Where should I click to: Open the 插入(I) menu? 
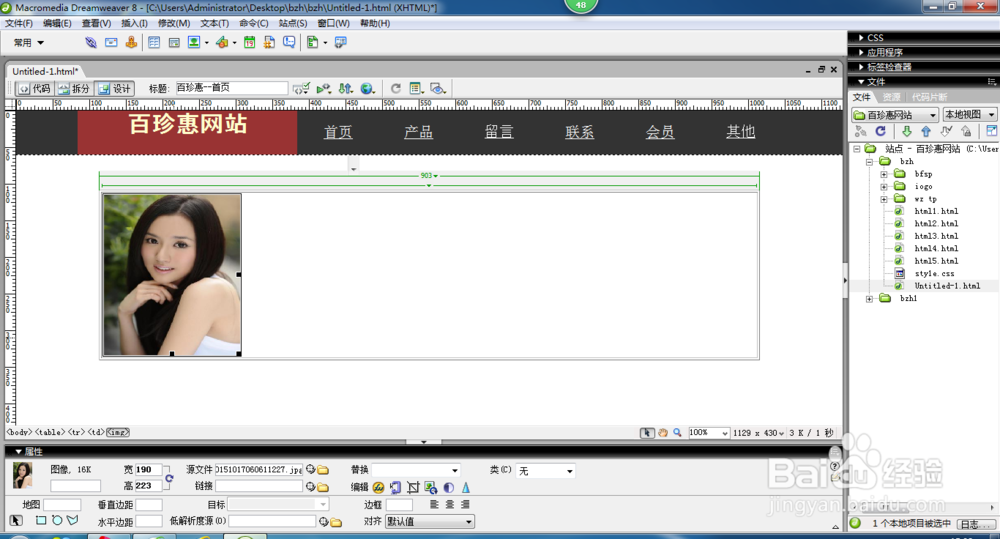pos(134,23)
